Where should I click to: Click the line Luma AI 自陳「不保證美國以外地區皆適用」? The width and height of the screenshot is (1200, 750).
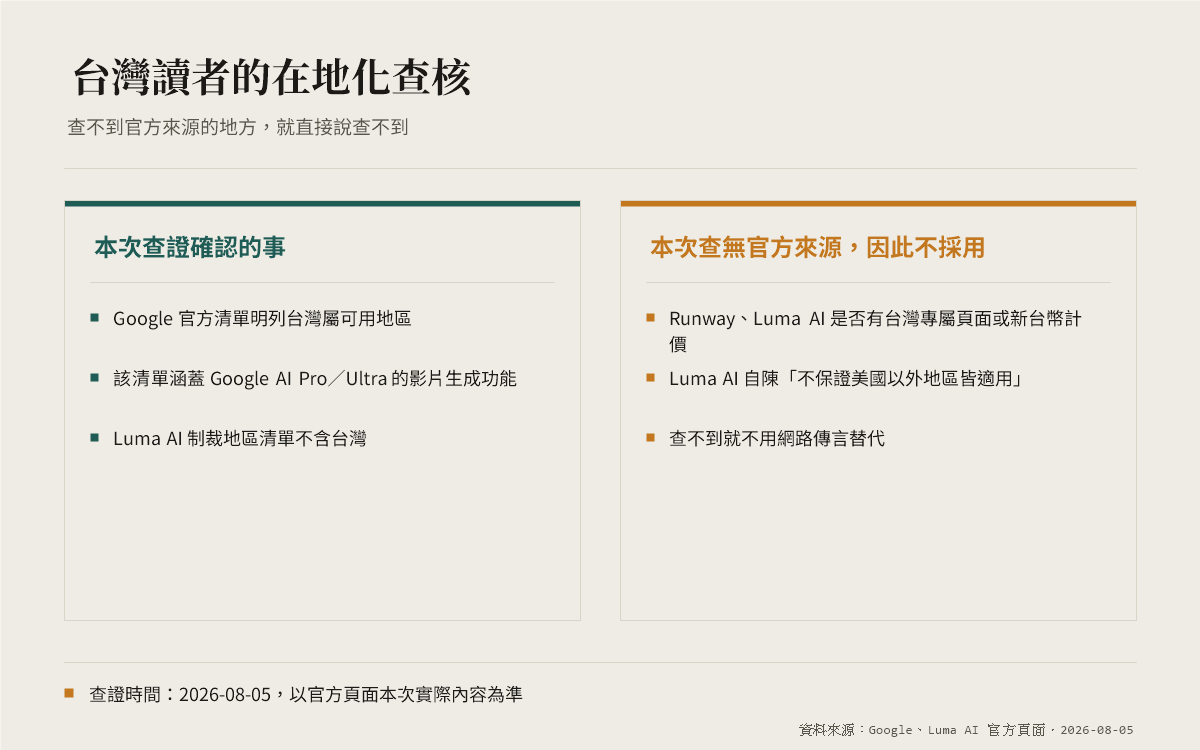pyautogui.click(x=845, y=379)
